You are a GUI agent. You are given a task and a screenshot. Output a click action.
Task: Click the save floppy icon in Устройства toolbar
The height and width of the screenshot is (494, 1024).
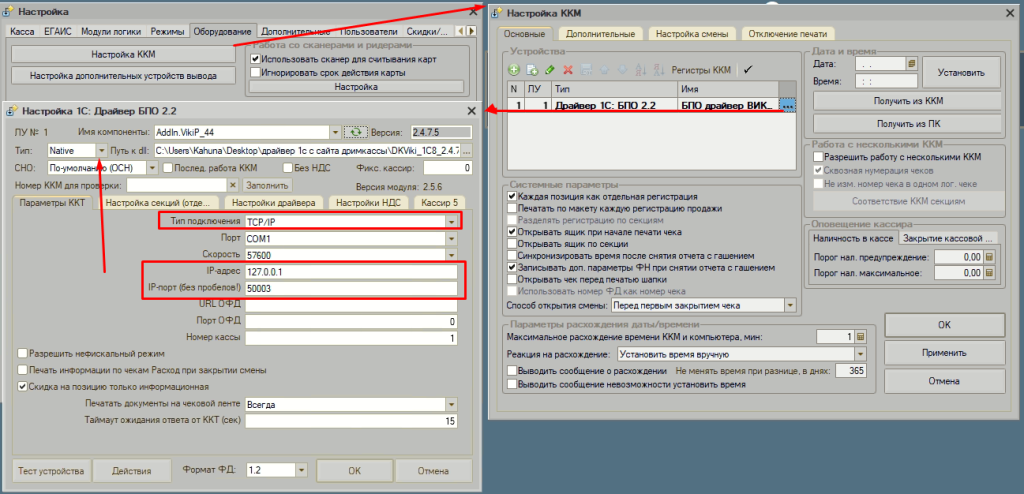586,69
